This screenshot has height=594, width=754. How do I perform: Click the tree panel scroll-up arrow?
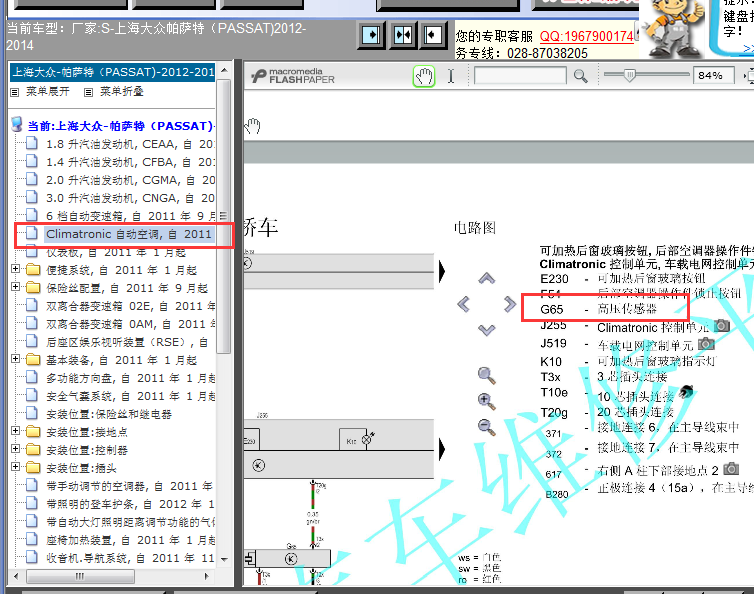[224, 70]
